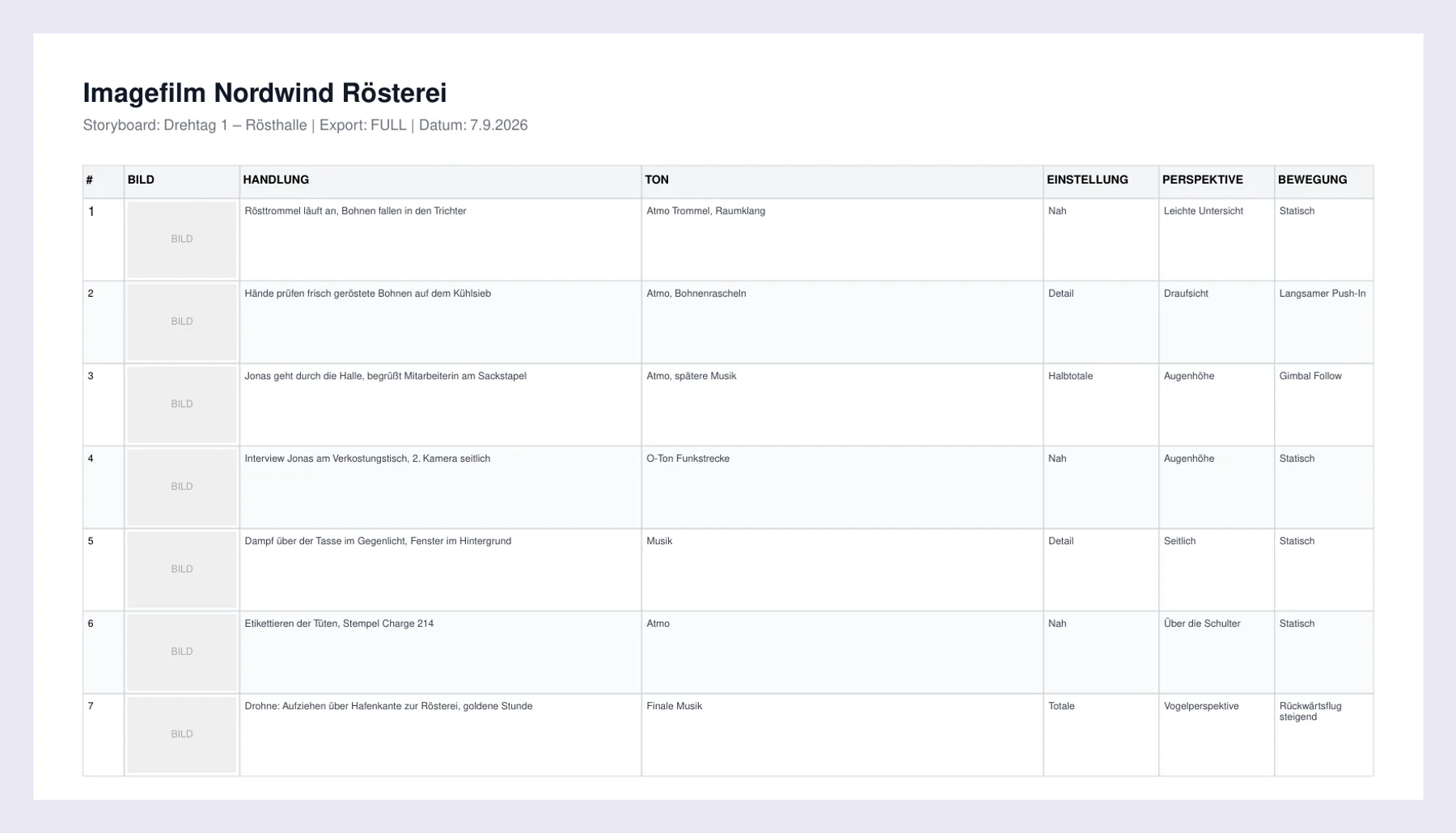Screen dimensions: 1456x833
Task: Select the BILD thumbnail in row 2
Action: (x=182, y=322)
